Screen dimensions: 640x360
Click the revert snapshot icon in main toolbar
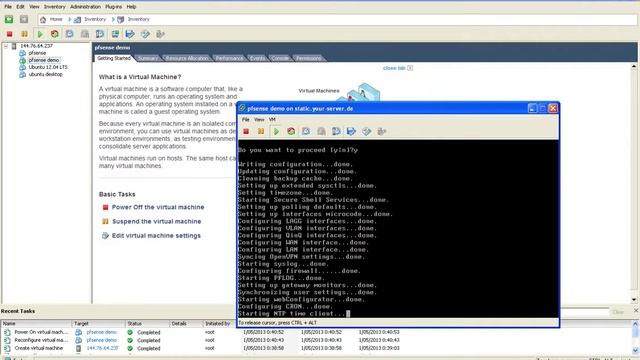pyautogui.click(x=85, y=34)
